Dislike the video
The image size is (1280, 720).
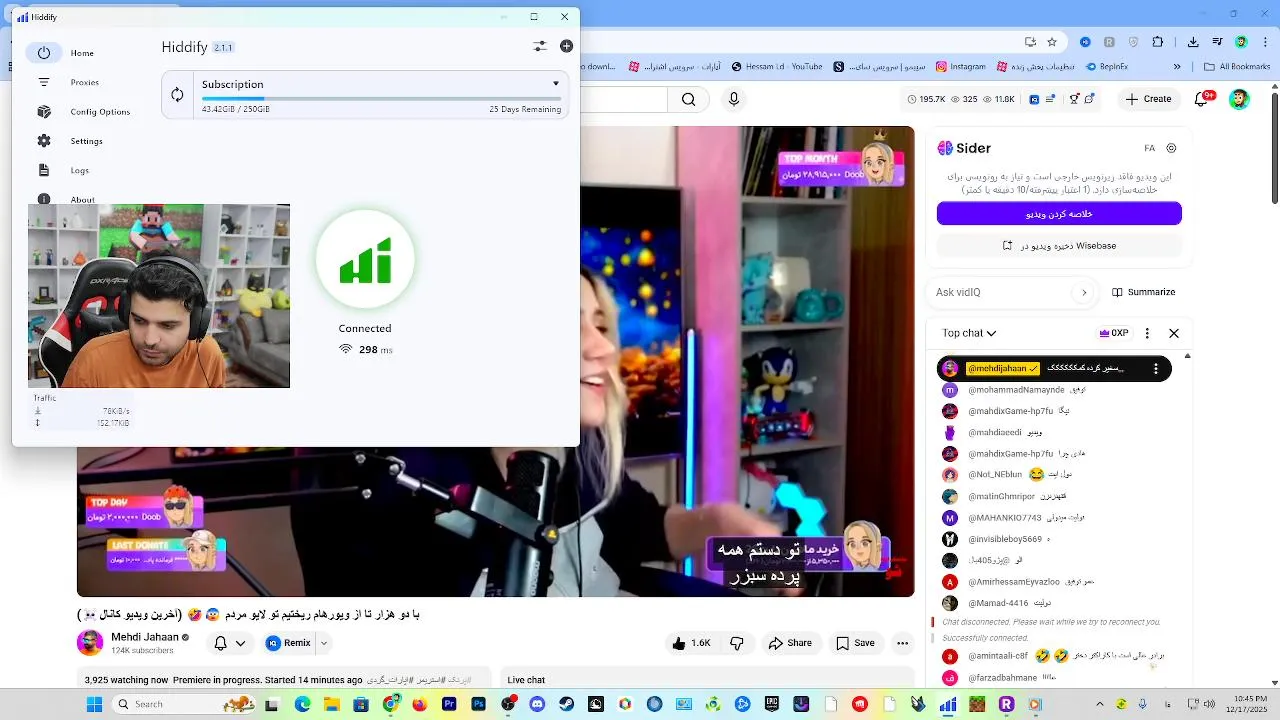(737, 643)
